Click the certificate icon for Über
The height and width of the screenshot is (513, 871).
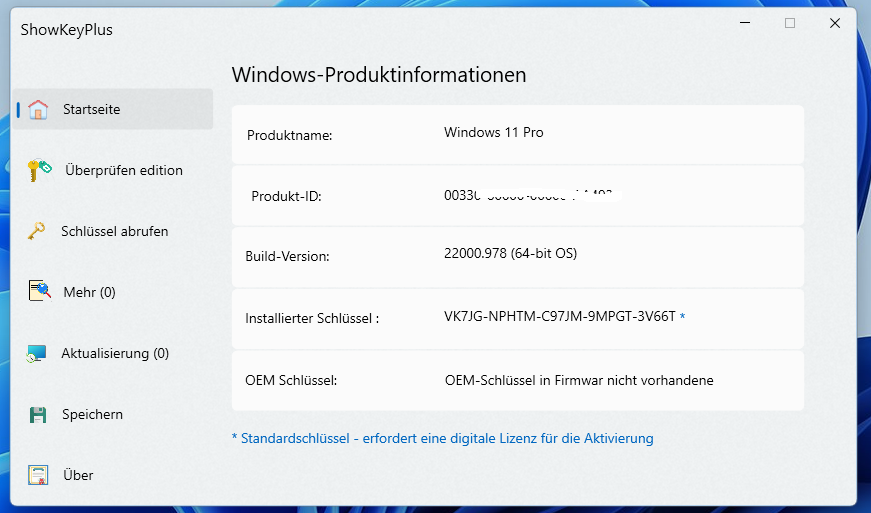pos(38,475)
